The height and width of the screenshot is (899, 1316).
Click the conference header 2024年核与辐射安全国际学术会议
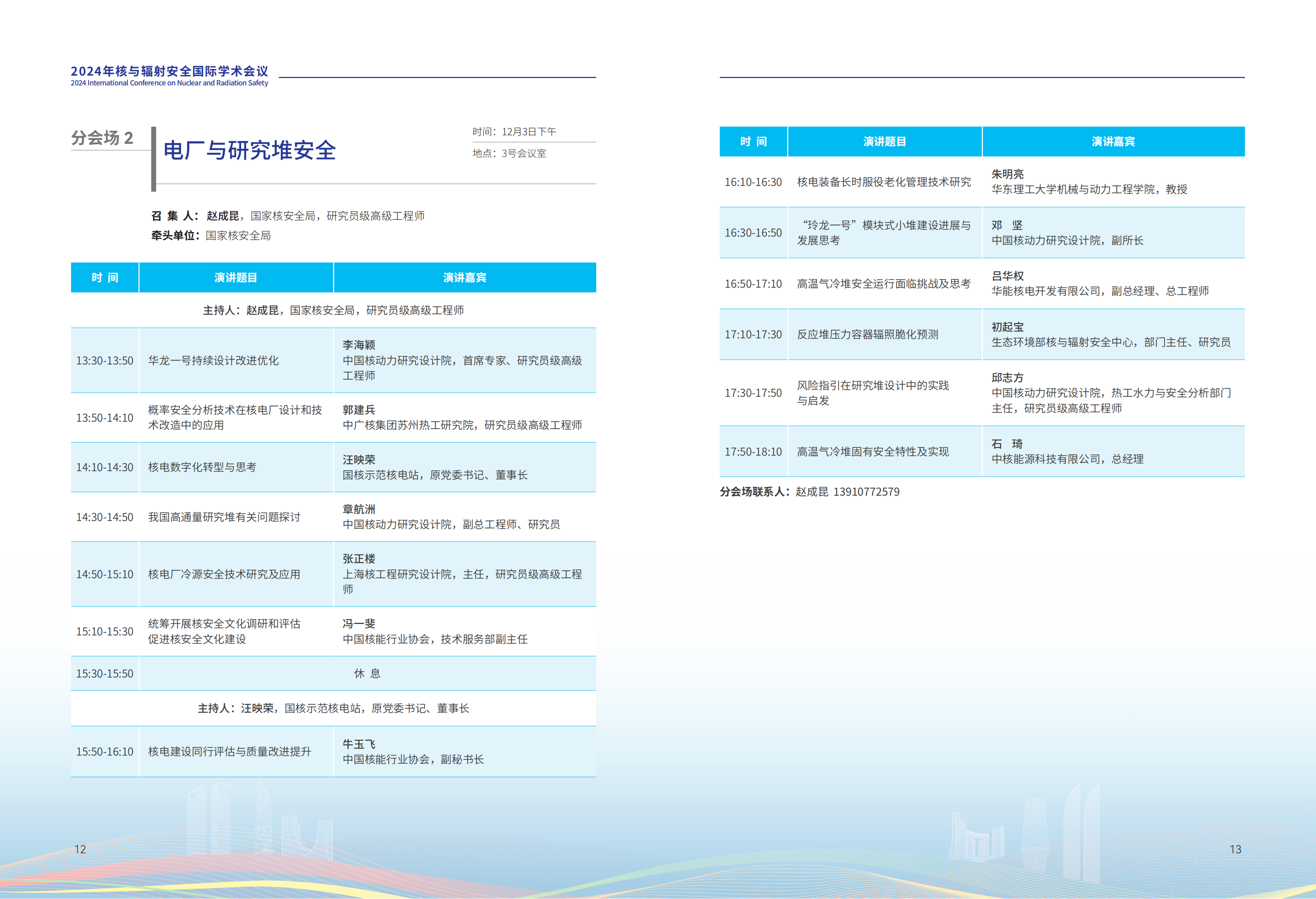(x=169, y=71)
